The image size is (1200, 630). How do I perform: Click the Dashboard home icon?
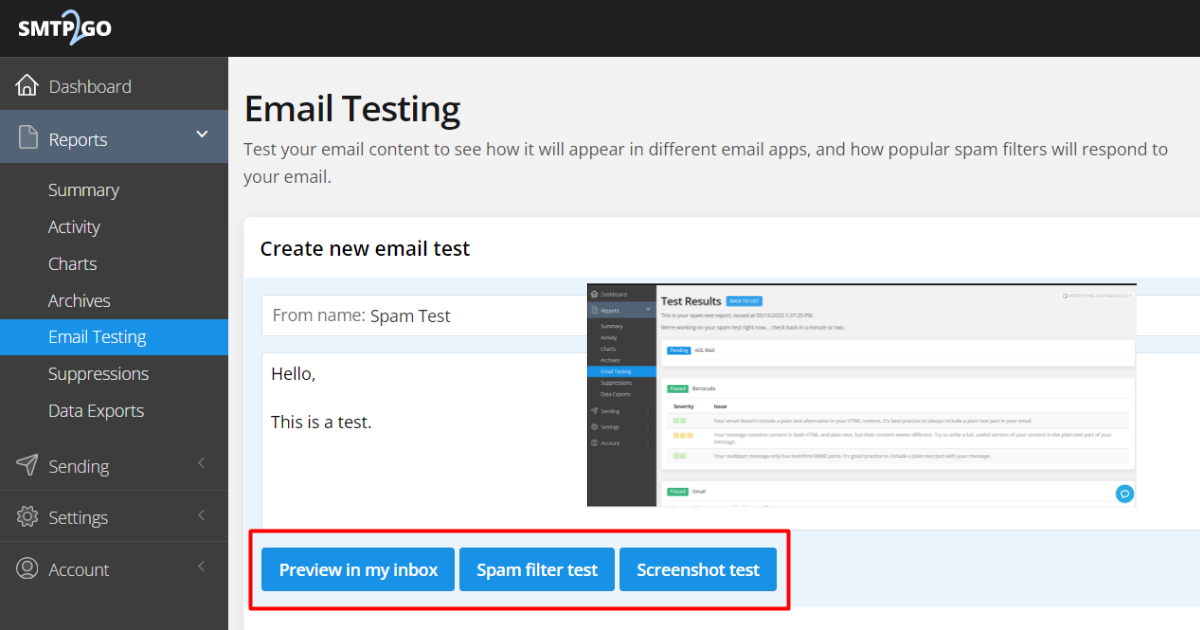[x=28, y=86]
